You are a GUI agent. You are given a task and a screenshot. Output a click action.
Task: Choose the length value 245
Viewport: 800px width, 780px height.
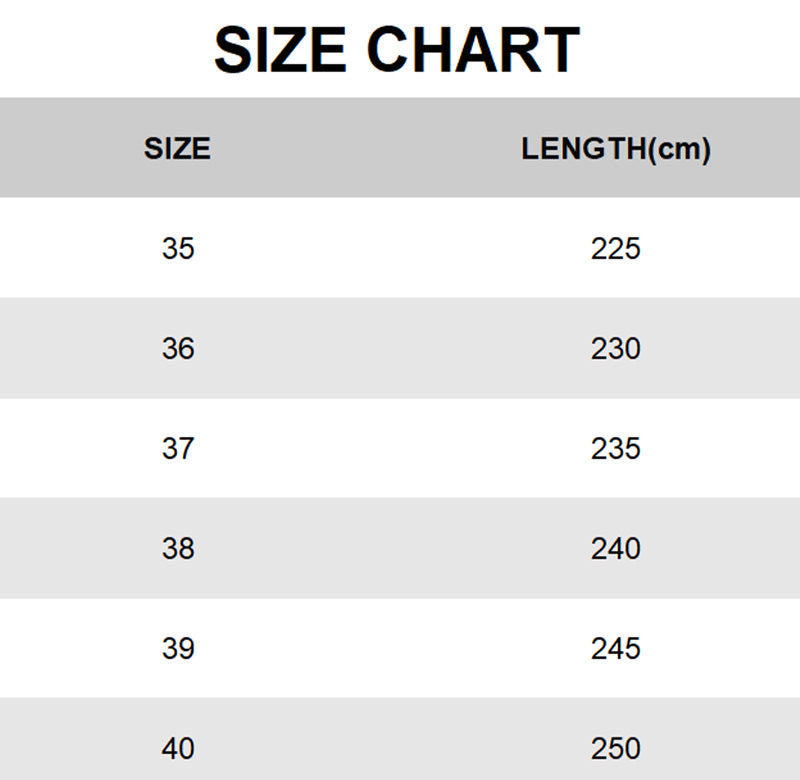pyautogui.click(x=615, y=648)
